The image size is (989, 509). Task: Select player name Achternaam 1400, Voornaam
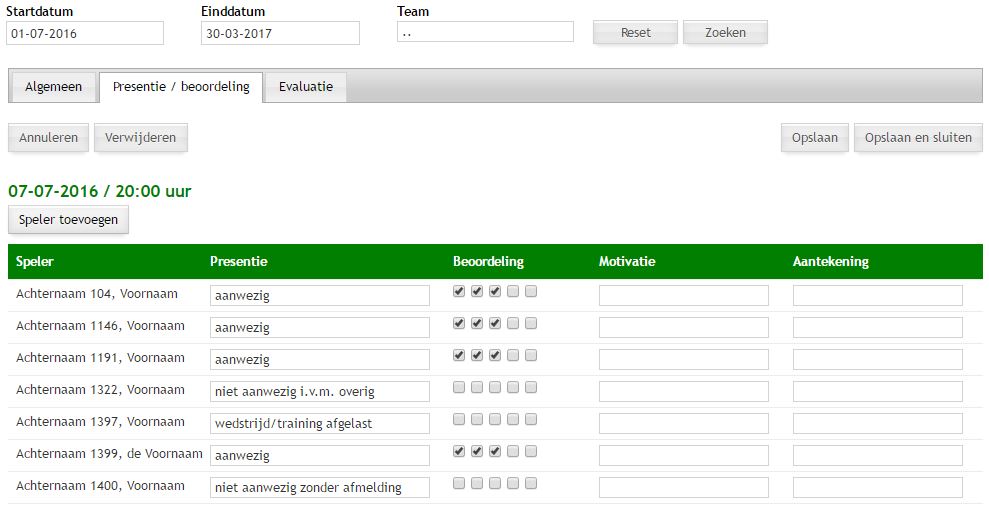click(100, 486)
